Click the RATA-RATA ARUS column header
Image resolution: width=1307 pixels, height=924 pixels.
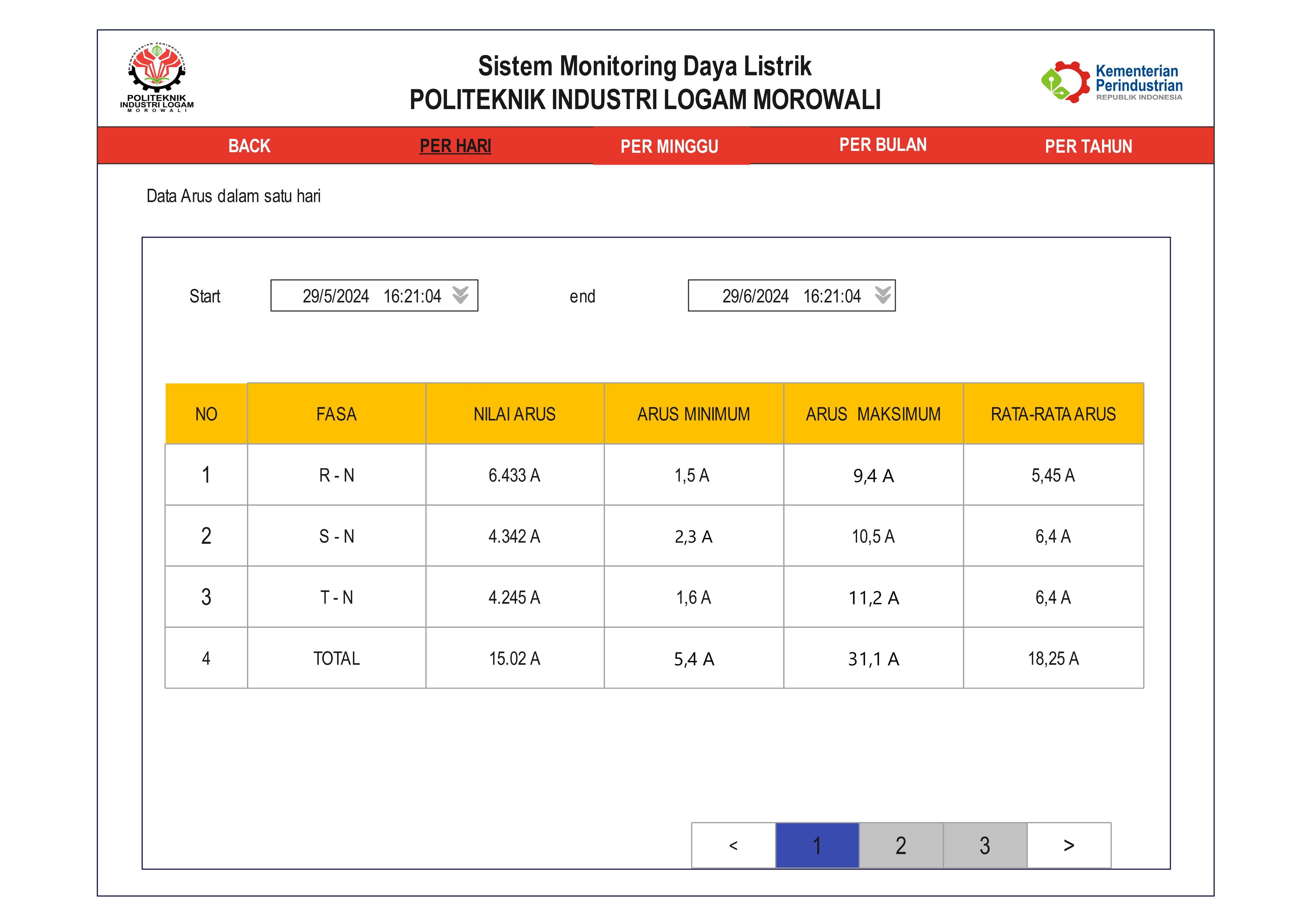click(x=1053, y=414)
